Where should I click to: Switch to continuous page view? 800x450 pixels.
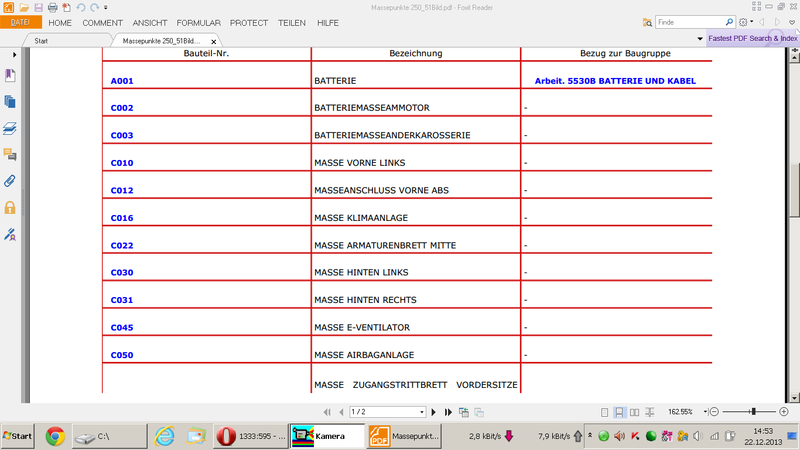(x=620, y=412)
